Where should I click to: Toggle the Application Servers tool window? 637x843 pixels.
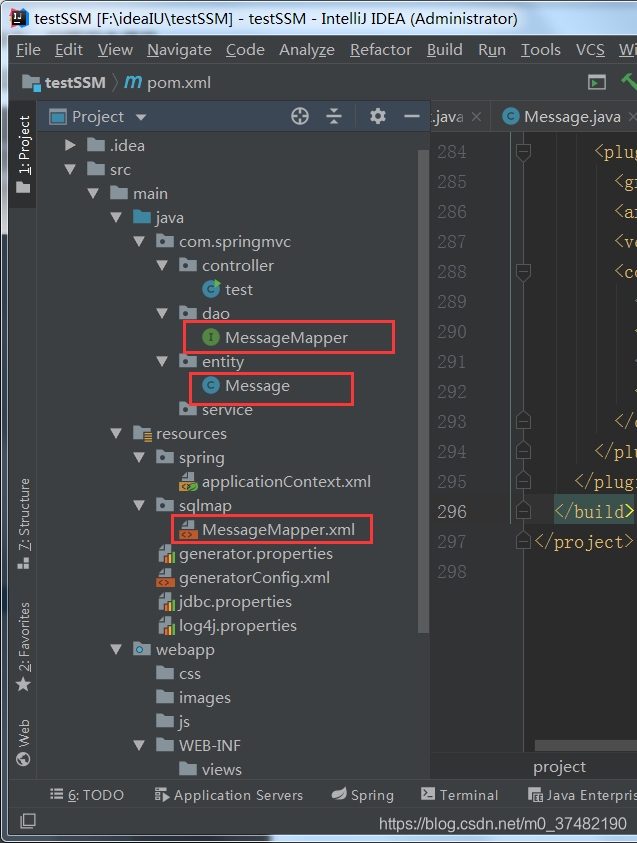point(228,795)
